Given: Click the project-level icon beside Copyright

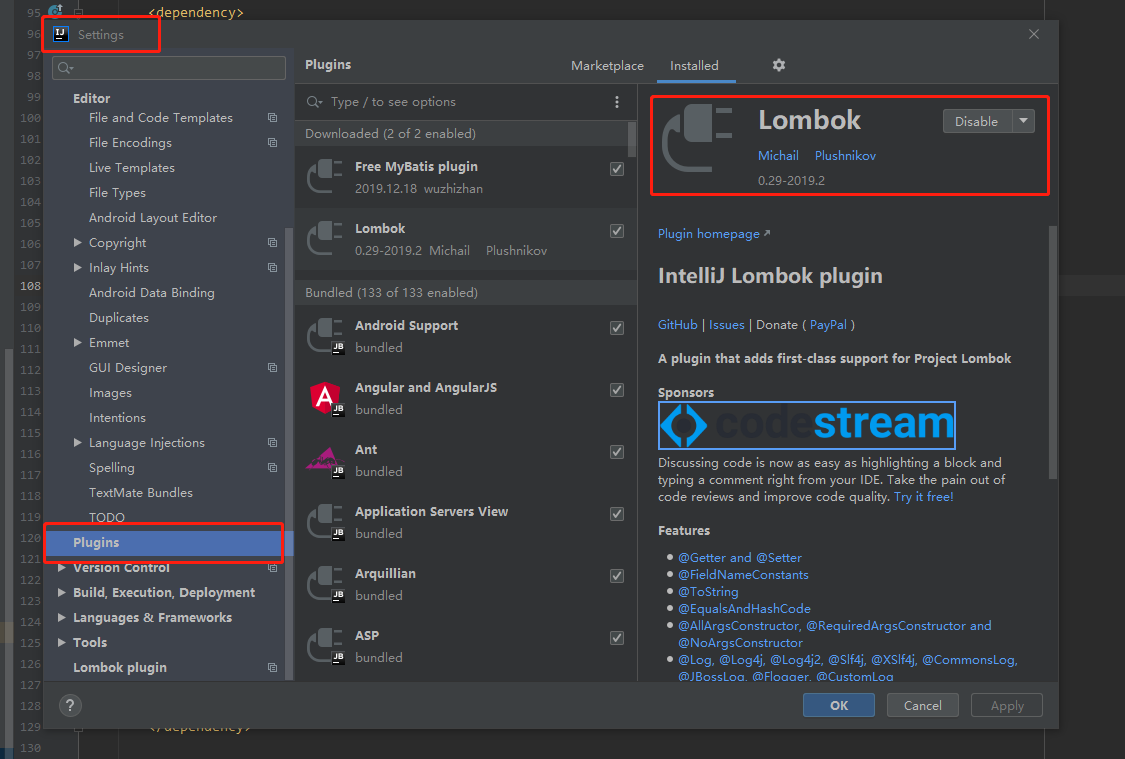Looking at the screenshot, I should (x=273, y=242).
